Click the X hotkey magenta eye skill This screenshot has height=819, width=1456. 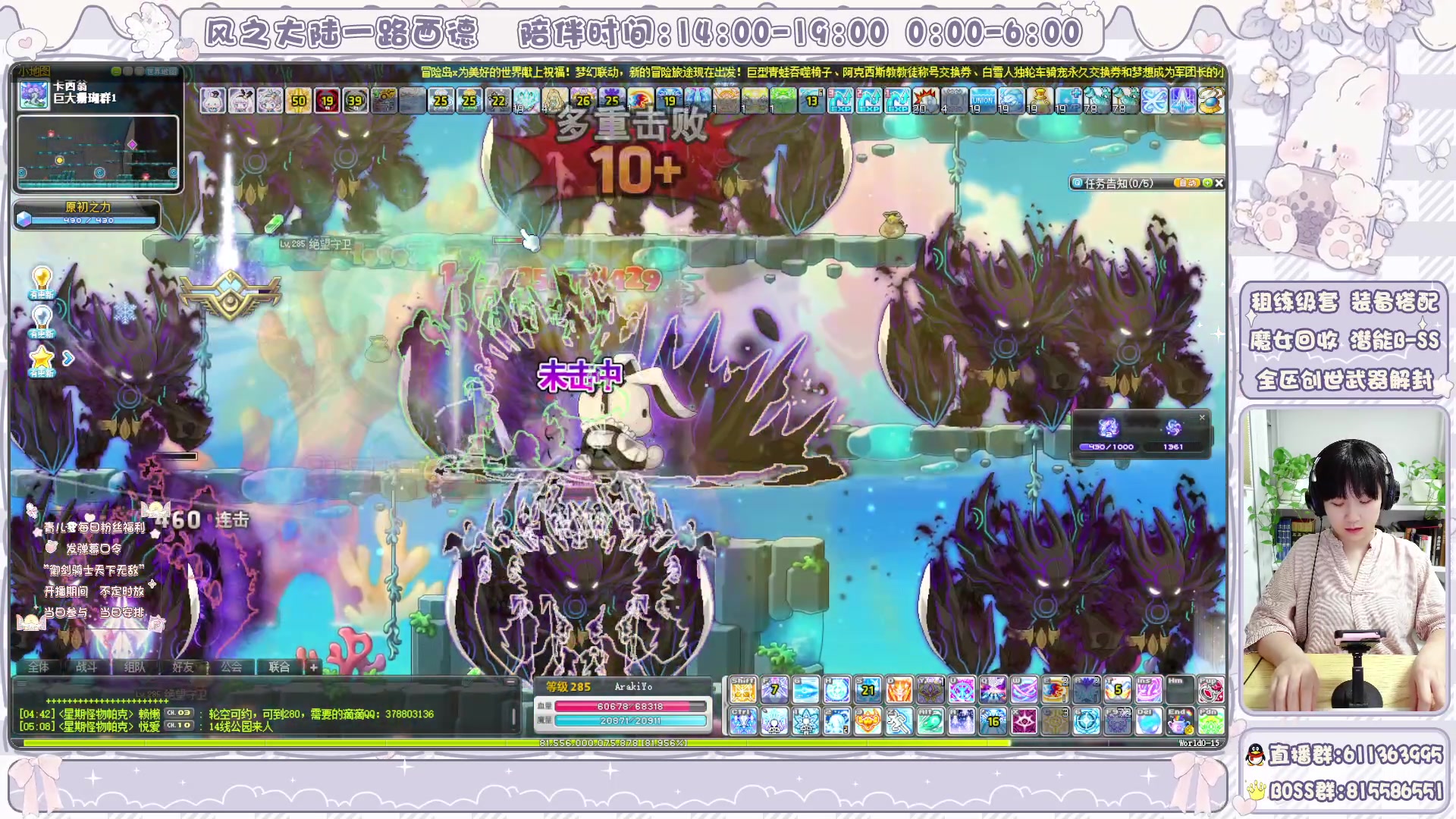coord(1024,721)
